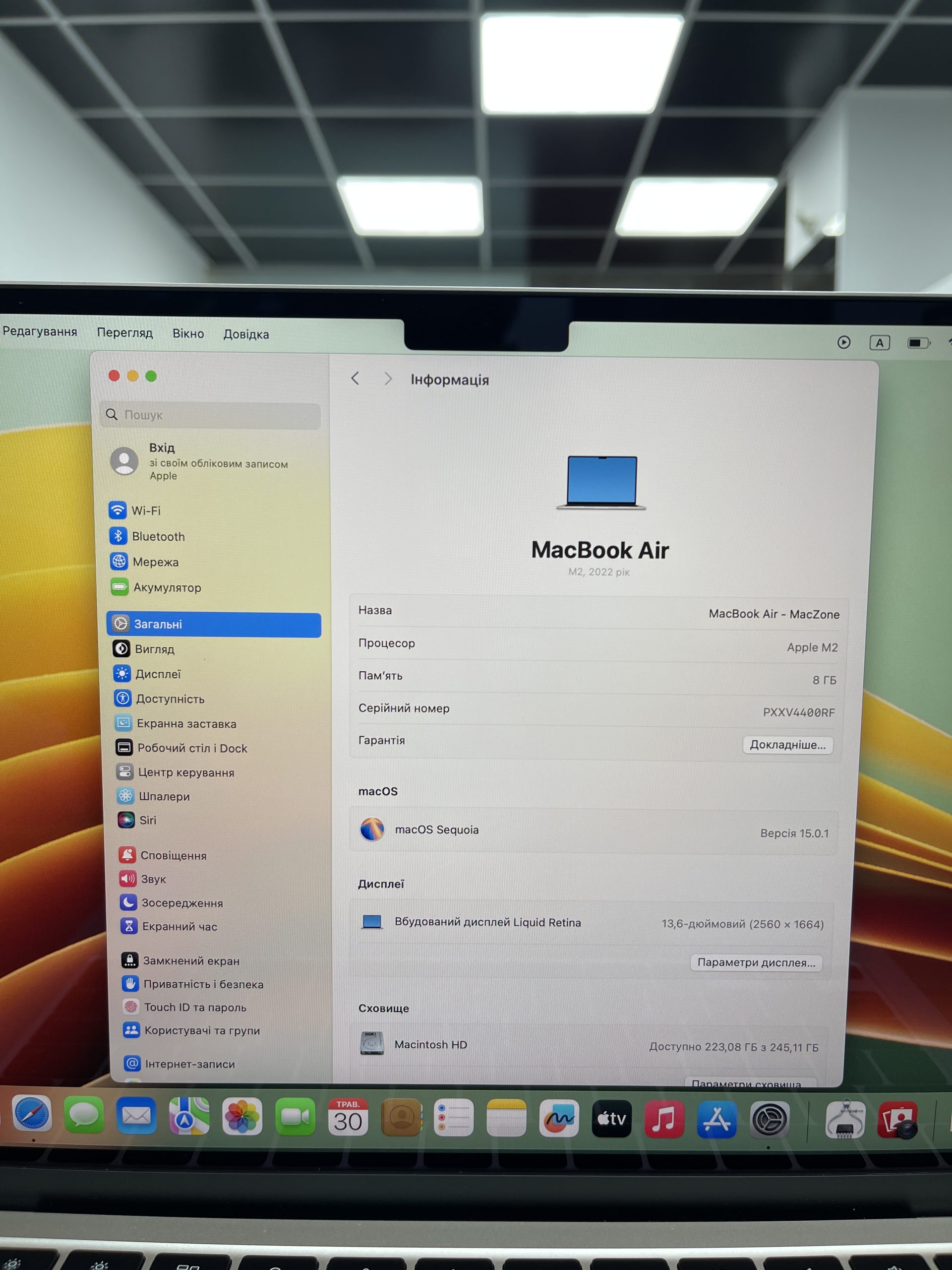Go back with the left chevron
Viewport: 952px width, 1270px height.
[355, 379]
